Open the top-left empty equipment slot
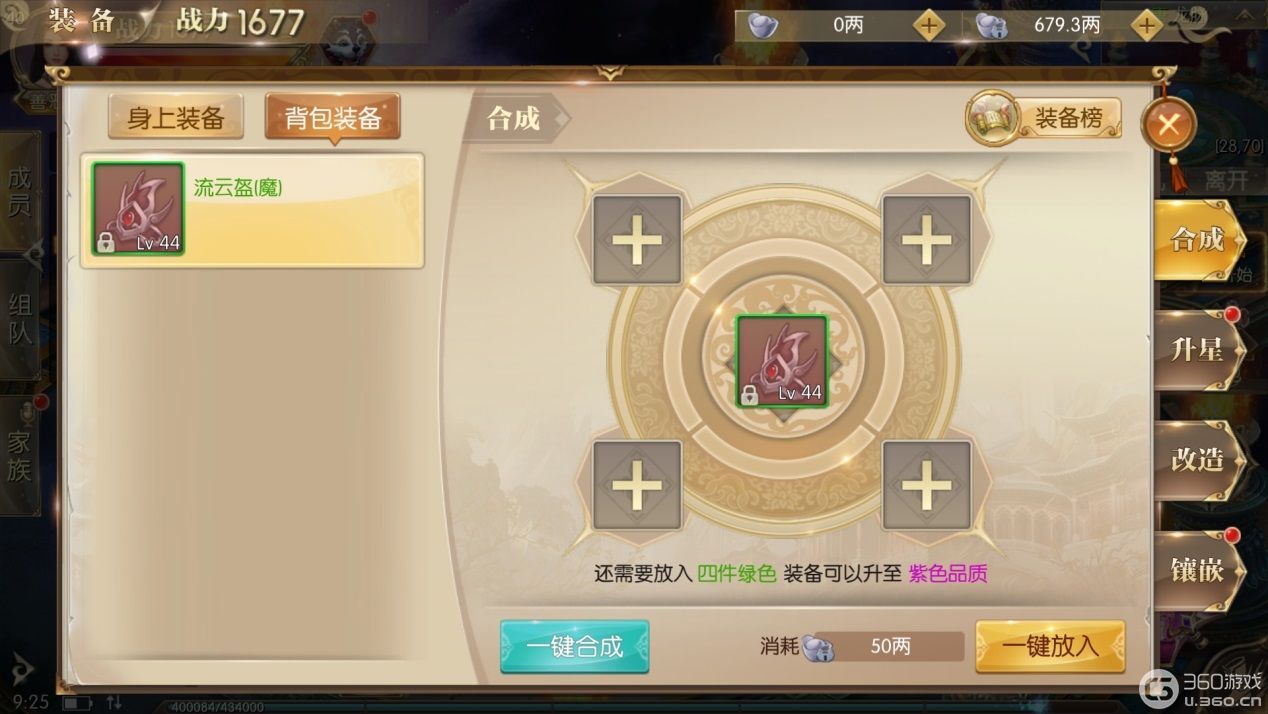This screenshot has height=714, width=1268. (x=637, y=240)
